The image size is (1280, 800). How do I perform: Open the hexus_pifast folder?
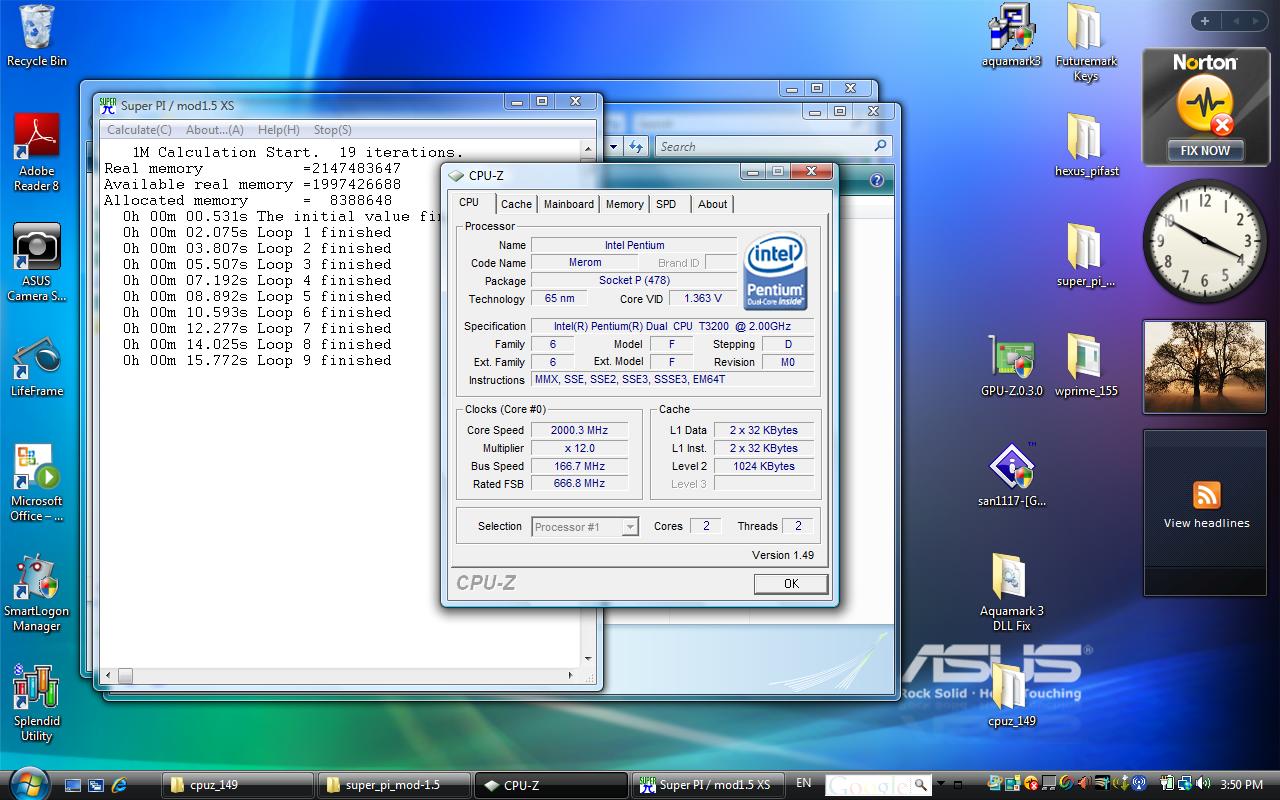1086,145
